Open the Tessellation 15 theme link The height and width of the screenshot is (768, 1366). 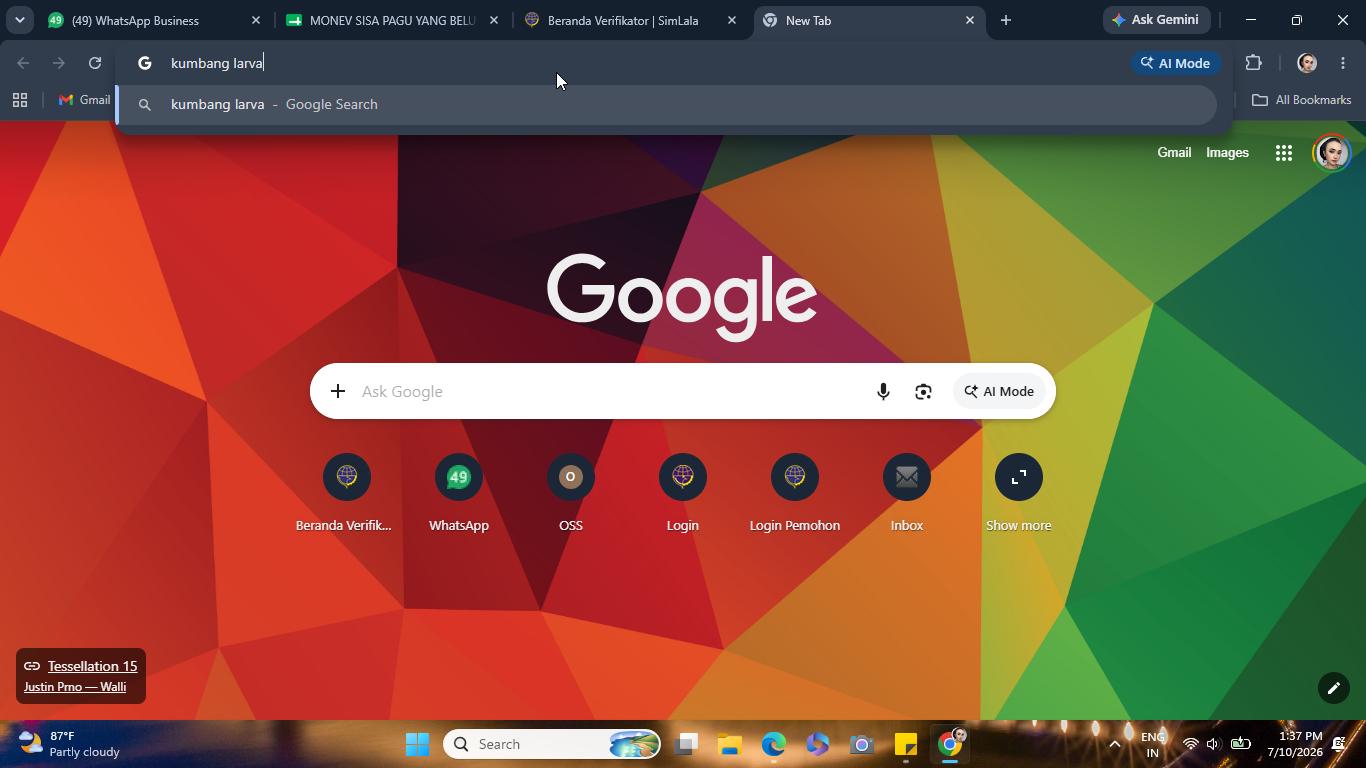coord(92,666)
